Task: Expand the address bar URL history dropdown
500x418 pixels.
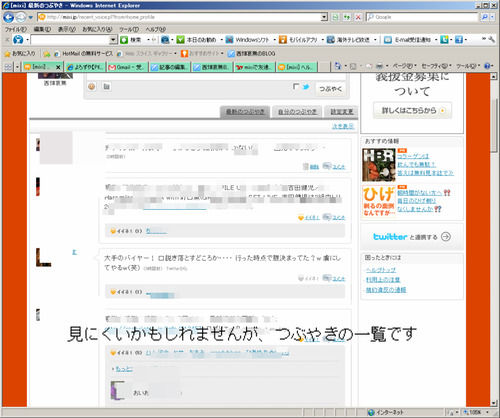Action: coord(324,17)
